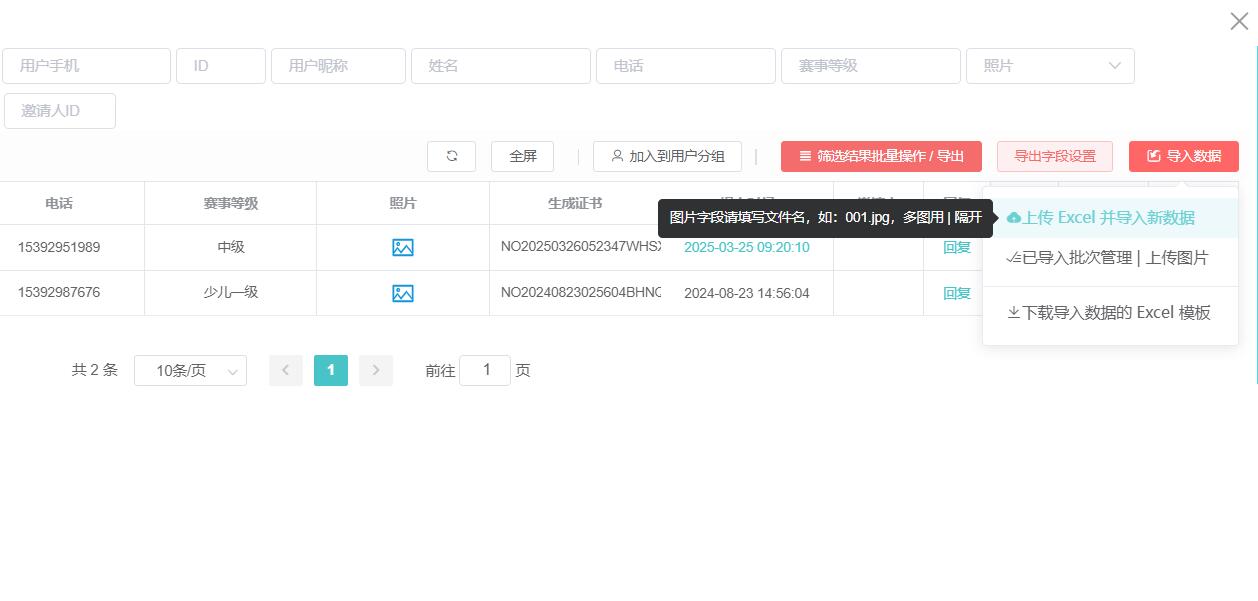Viewport: 1258px width, 601px height.
Task: Click the 中级 level cell
Action: 231,247
